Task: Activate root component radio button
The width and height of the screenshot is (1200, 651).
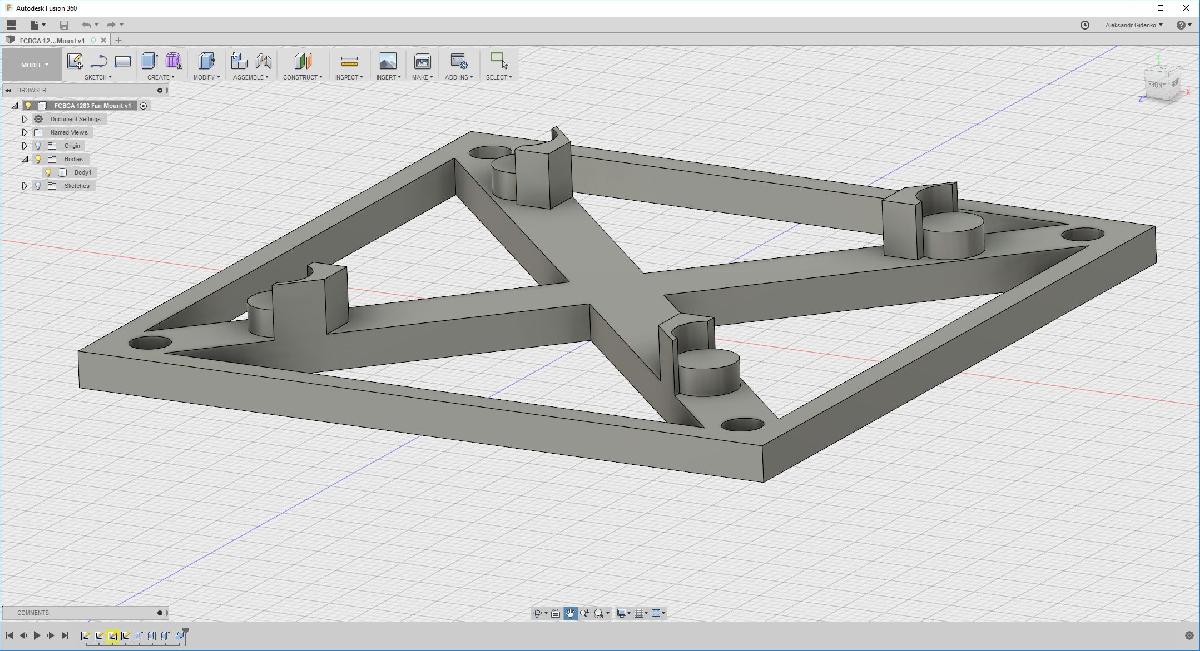Action: tap(144, 105)
